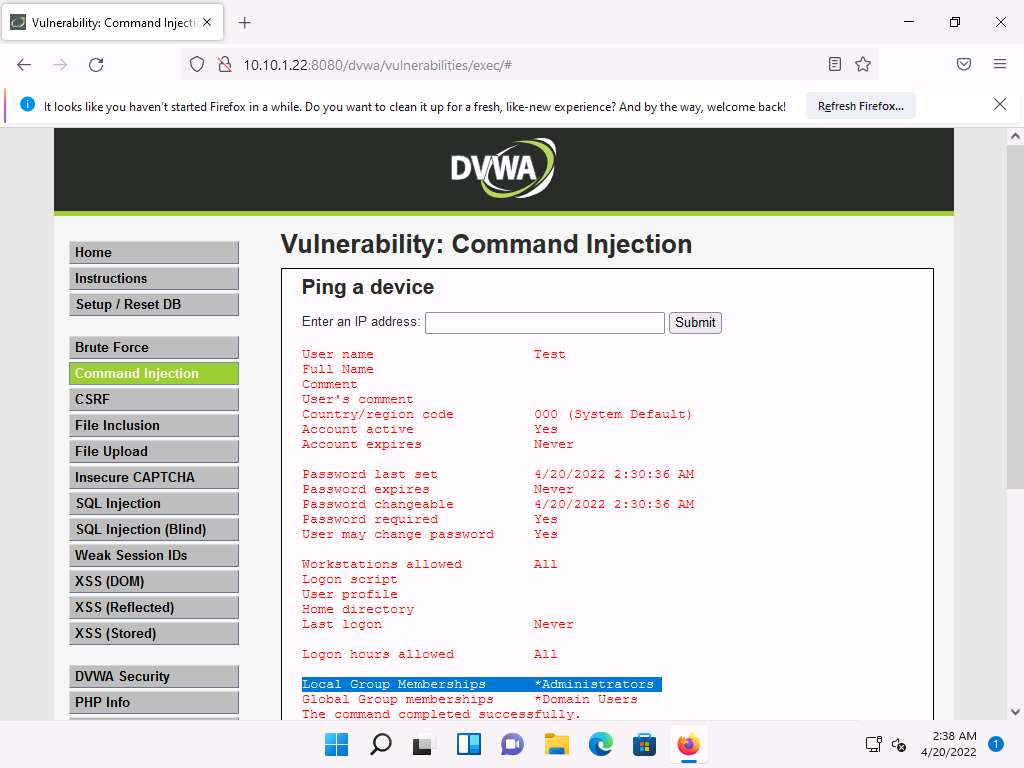Image resolution: width=1024 pixels, height=768 pixels.
Task: Click the shield tracking protection icon
Action: pyautogui.click(x=197, y=65)
